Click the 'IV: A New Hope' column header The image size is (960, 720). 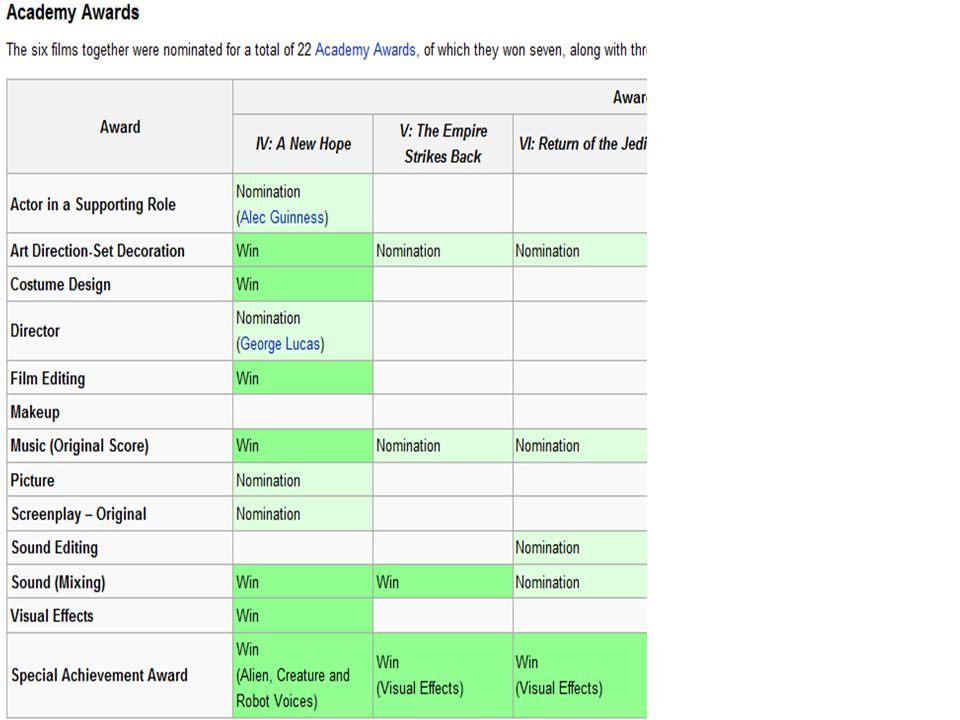303,144
